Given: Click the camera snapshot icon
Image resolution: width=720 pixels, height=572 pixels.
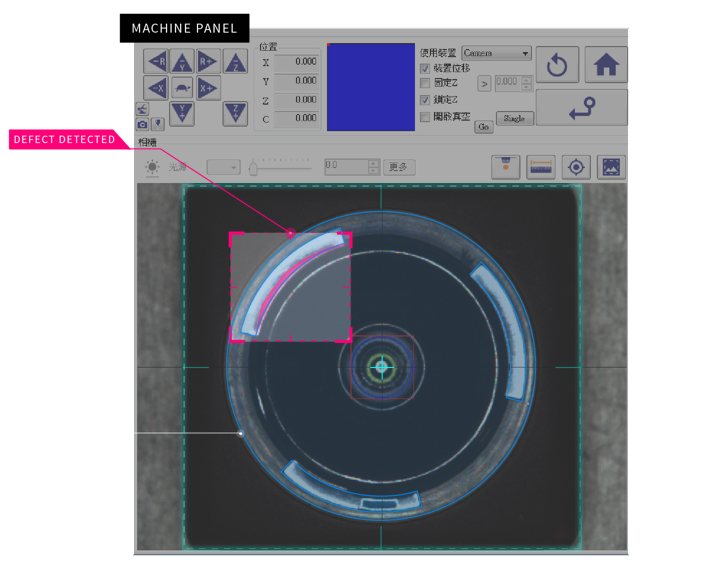Looking at the screenshot, I should [x=142, y=124].
